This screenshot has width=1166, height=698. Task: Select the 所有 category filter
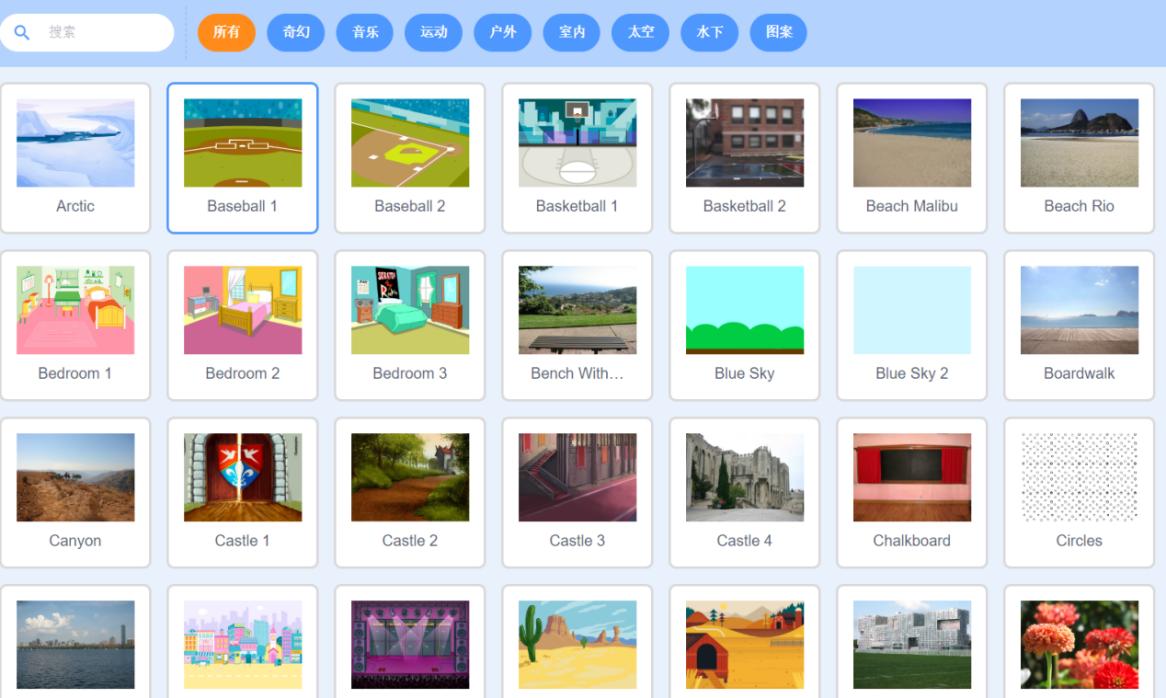[226, 32]
